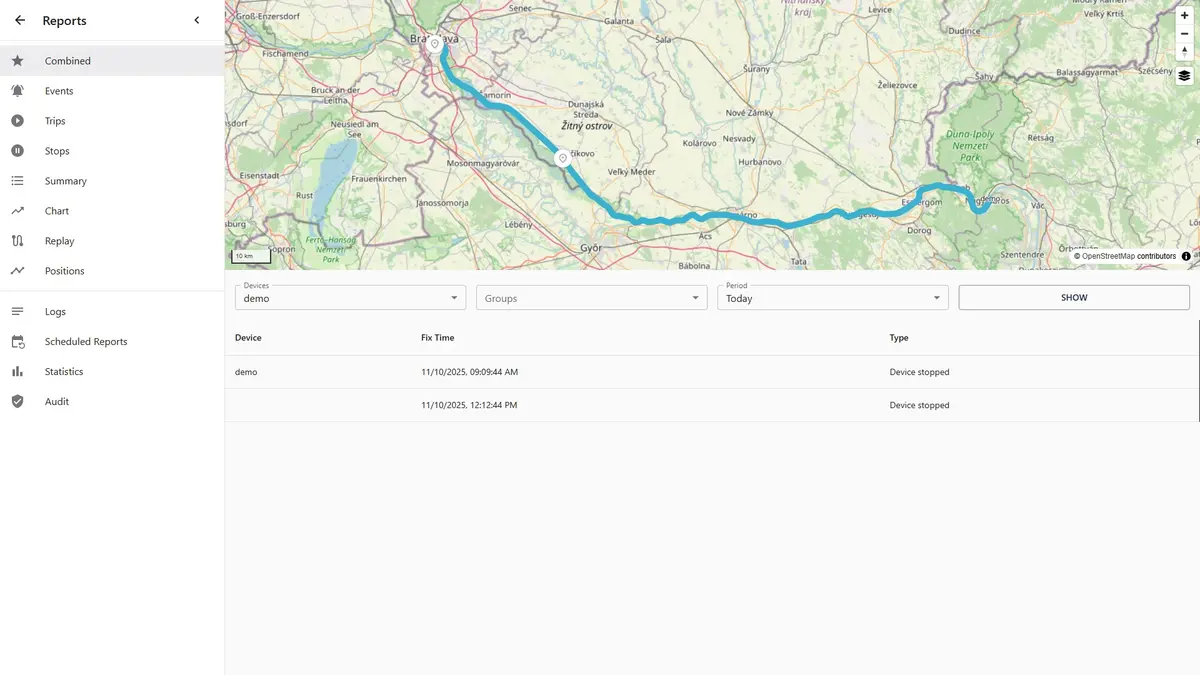Screen dimensions: 1200x675
Task: Select the star icon for Combined report
Action: click(x=16, y=60)
